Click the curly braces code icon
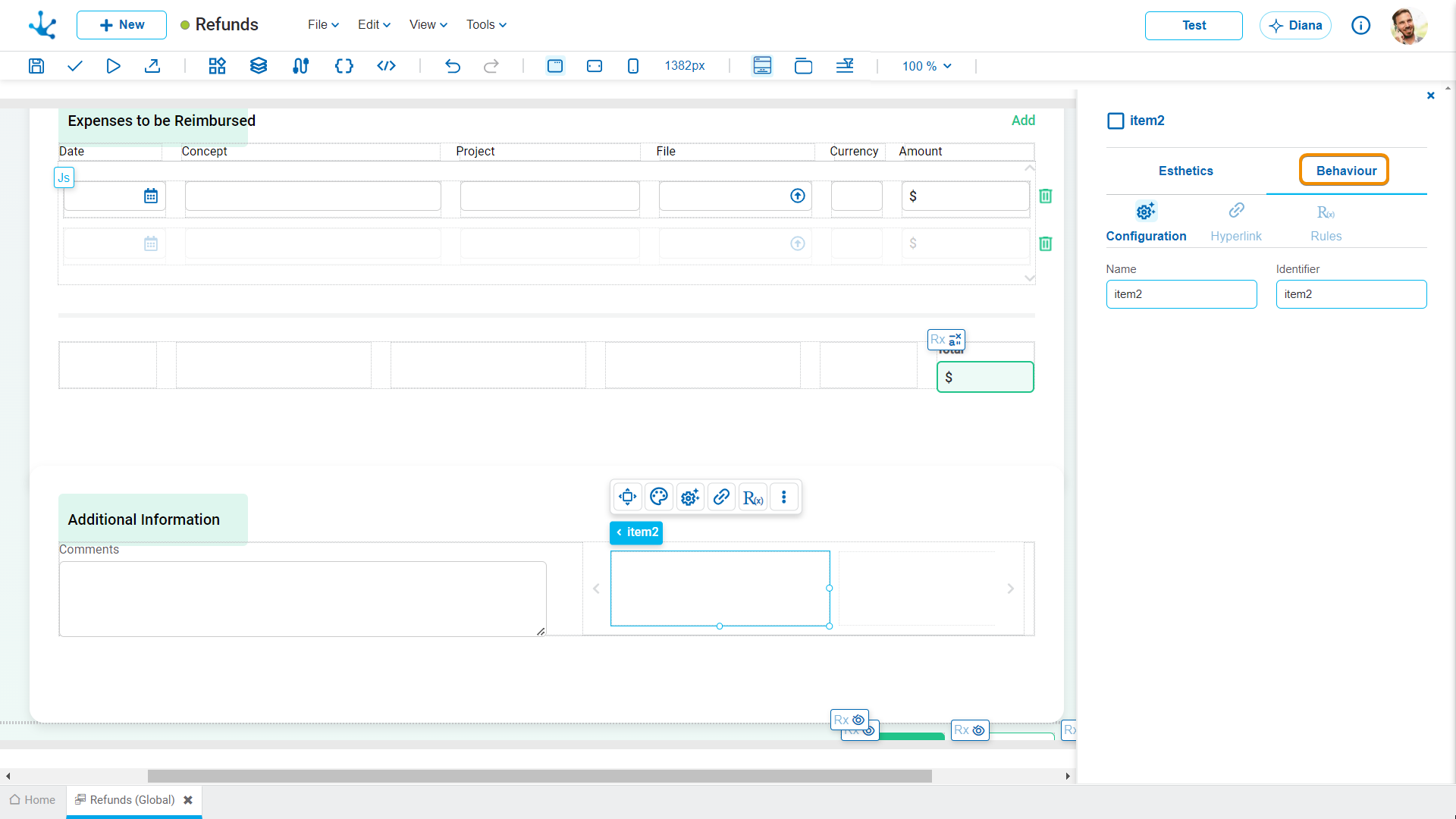 coord(344,66)
